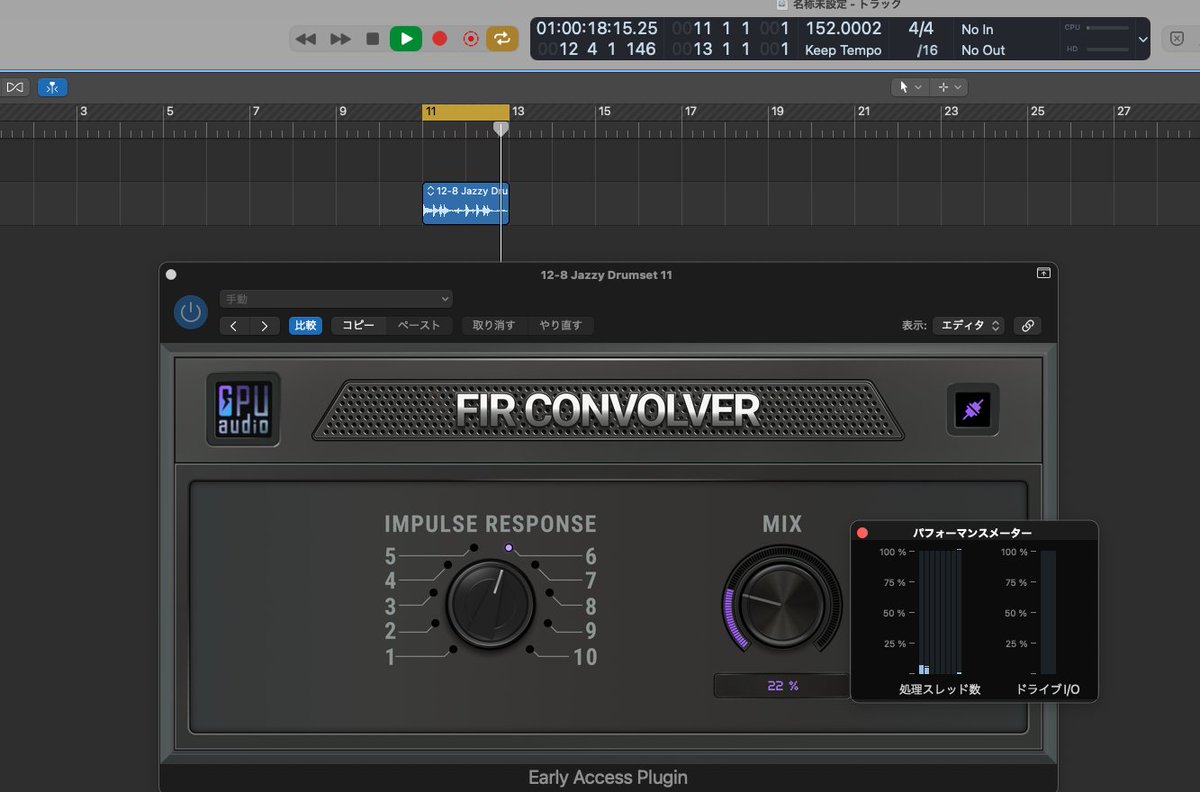Click the GPU Audio logo
The image size is (1200, 792).
click(x=243, y=409)
